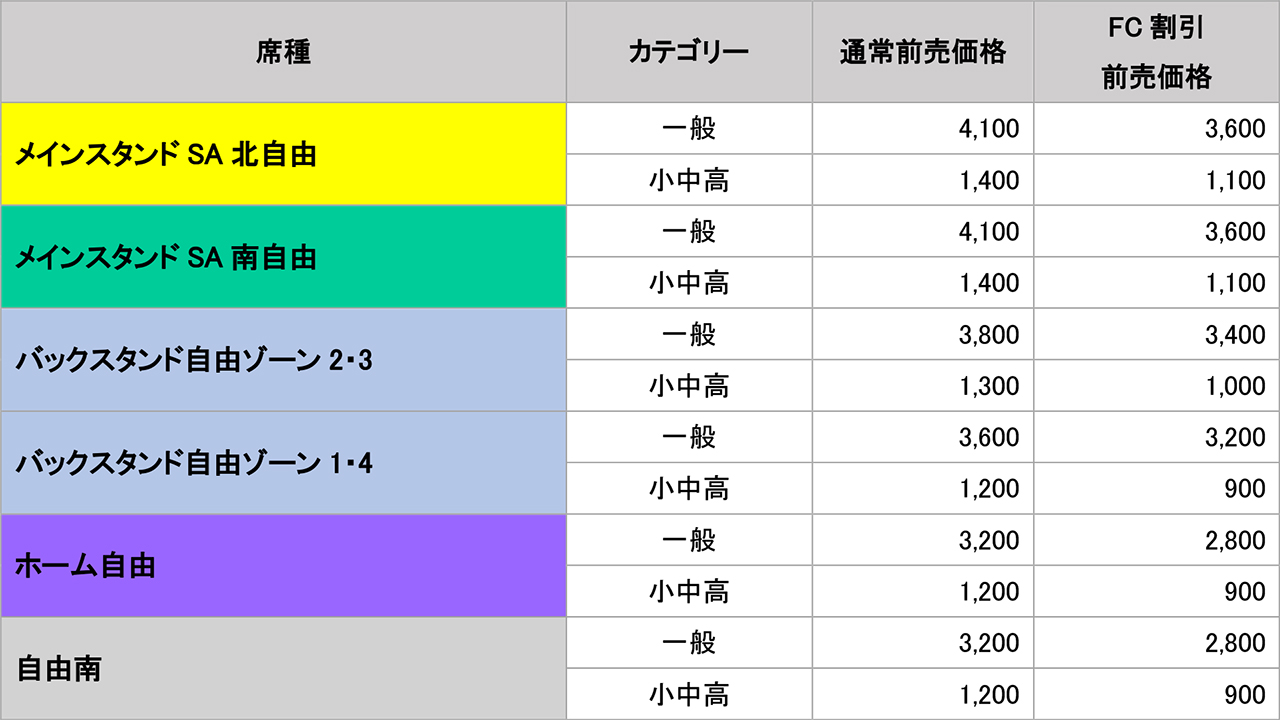This screenshot has width=1280, height=720.
Task: Click the 通常前売価格 column header
Action: point(922,52)
